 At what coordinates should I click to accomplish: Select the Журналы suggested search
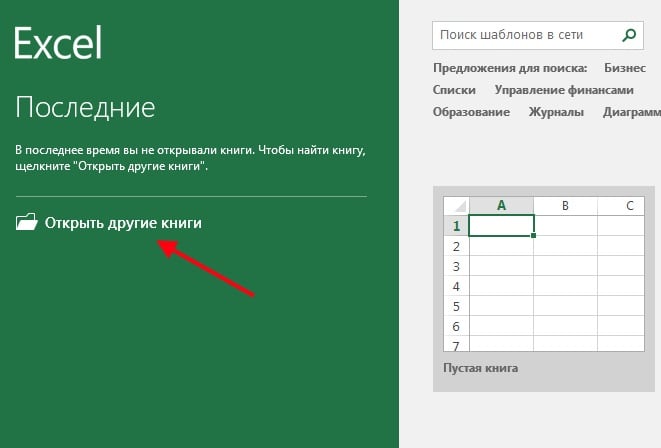(556, 112)
